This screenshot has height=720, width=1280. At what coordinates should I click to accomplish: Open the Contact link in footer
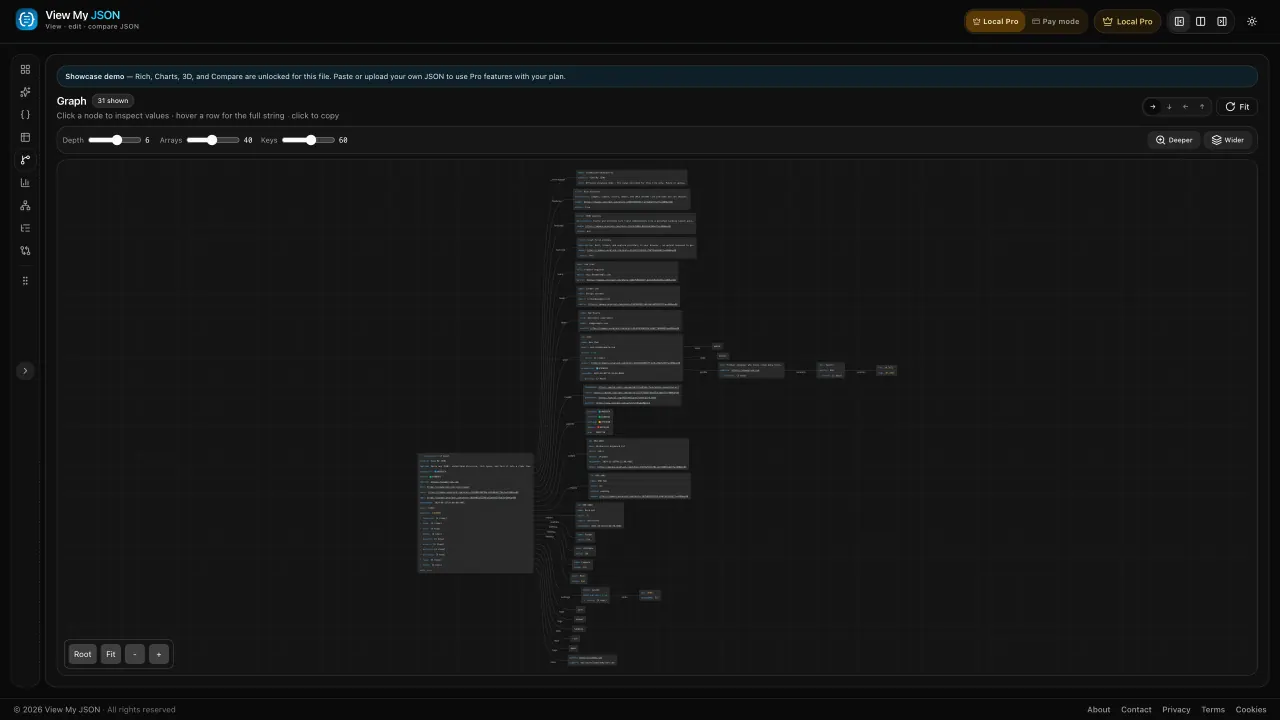pos(1136,710)
